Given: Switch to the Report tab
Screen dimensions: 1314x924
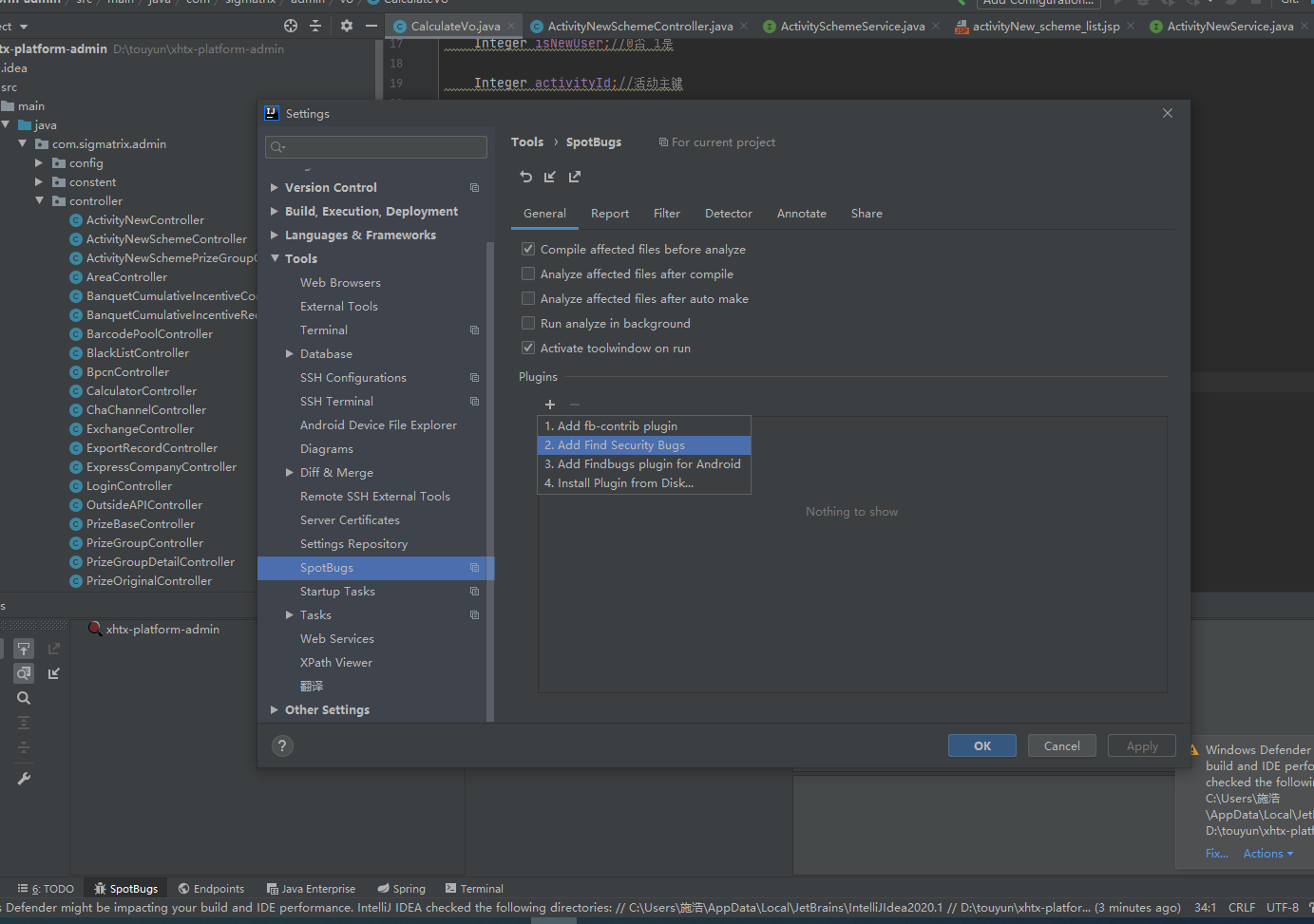Looking at the screenshot, I should pos(610,214).
